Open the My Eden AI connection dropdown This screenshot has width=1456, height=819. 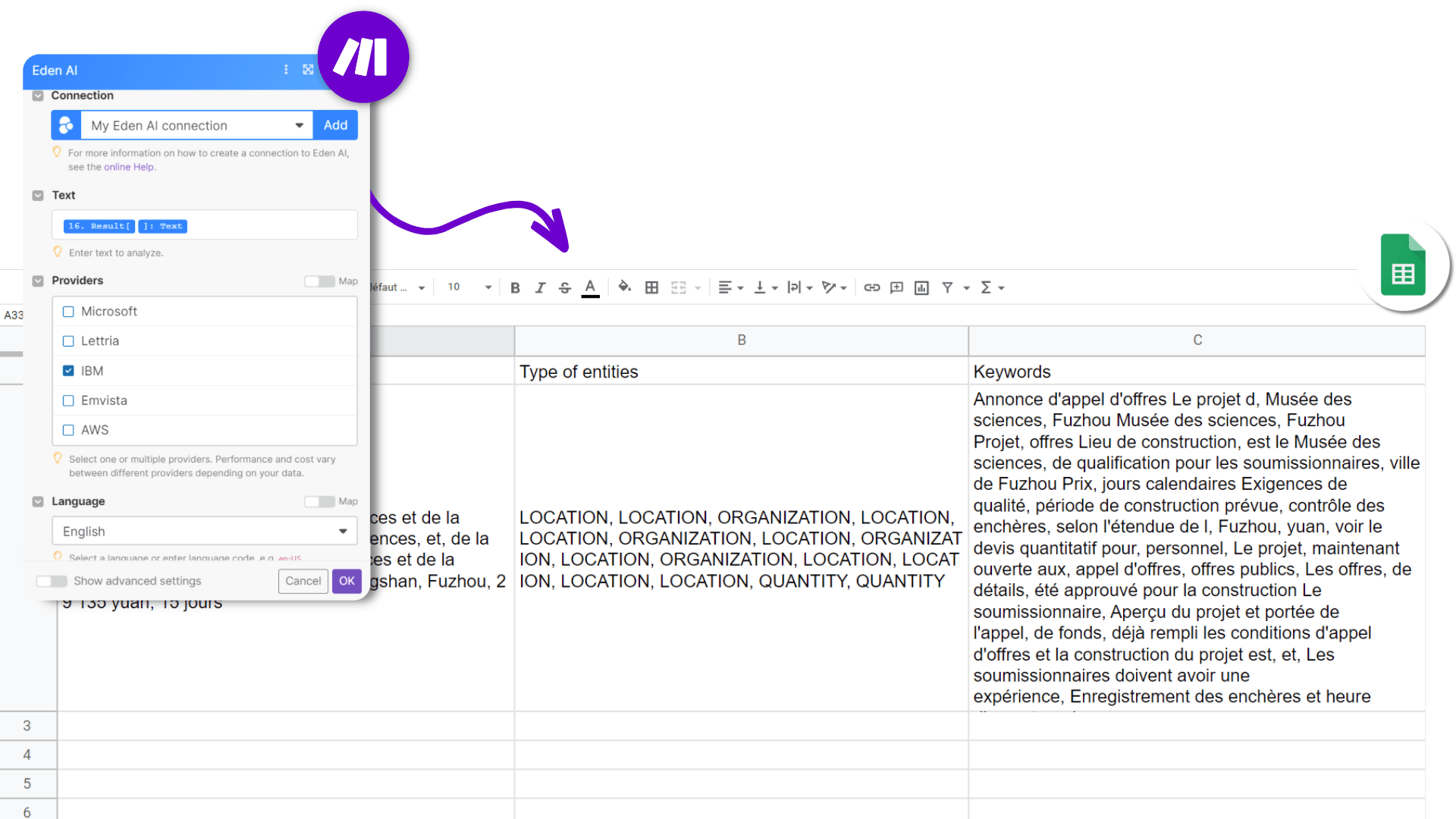point(300,125)
